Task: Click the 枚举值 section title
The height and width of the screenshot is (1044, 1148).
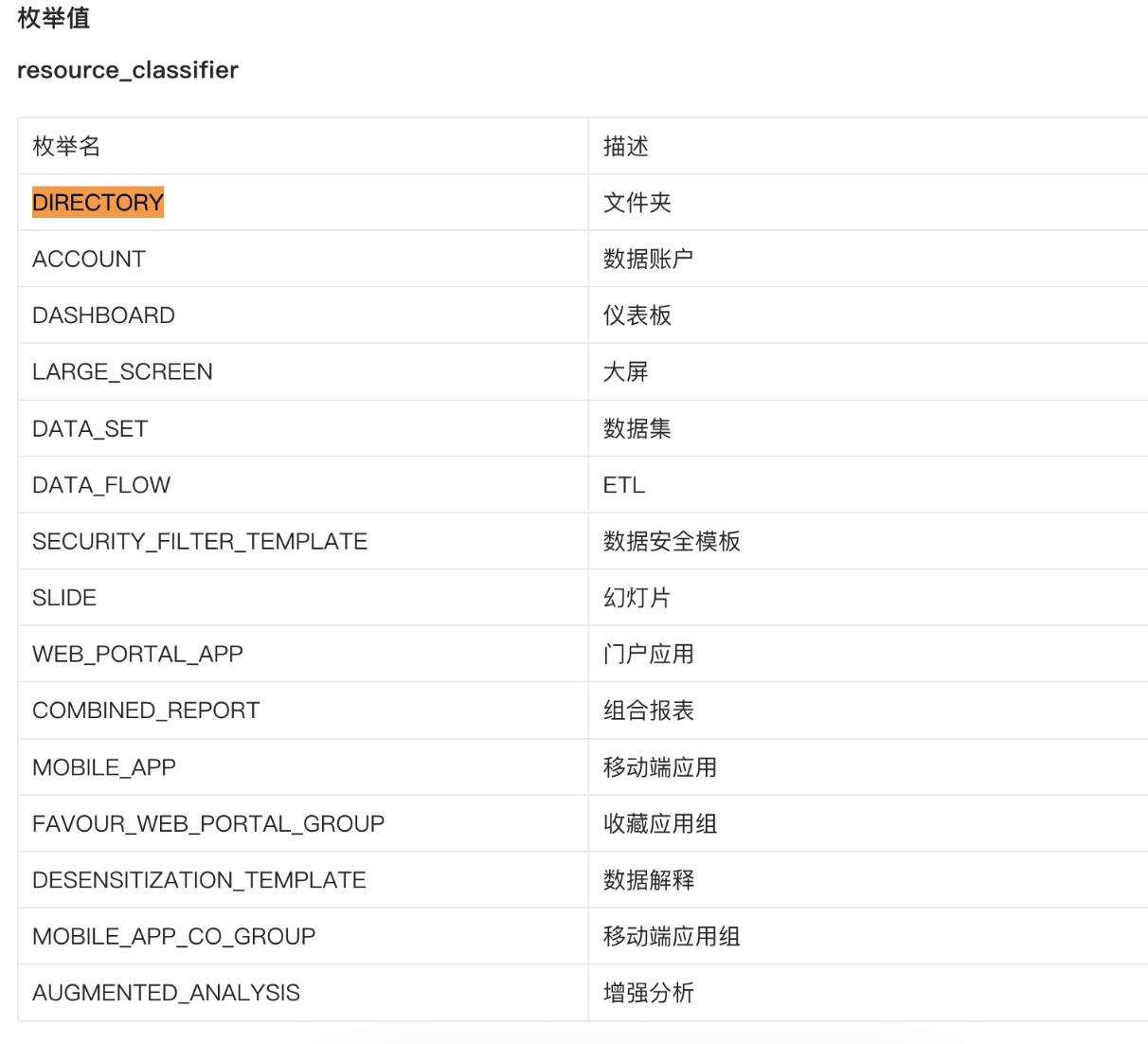Action: pyautogui.click(x=54, y=18)
